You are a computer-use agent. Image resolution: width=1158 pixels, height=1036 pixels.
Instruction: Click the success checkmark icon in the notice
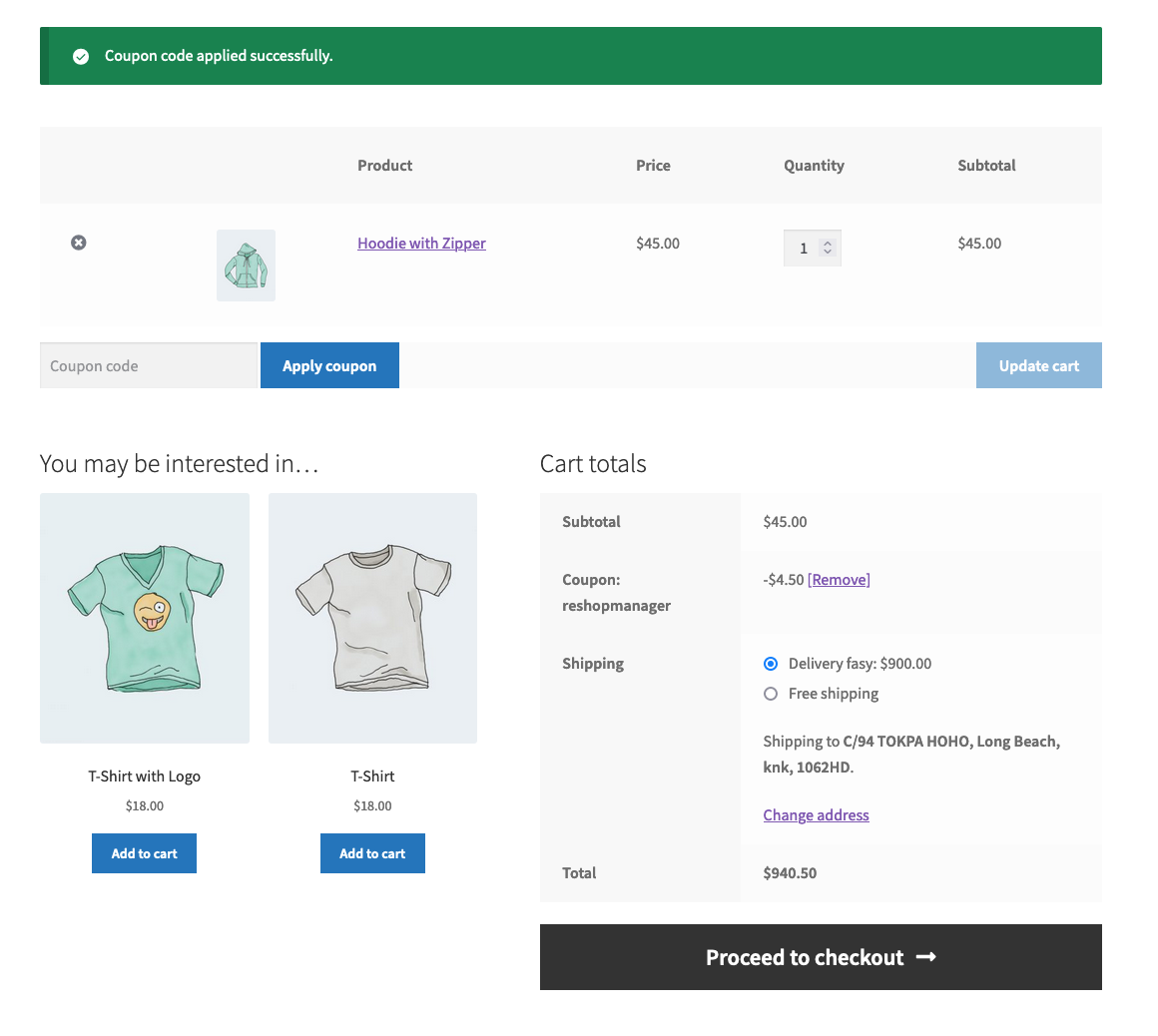tap(81, 57)
